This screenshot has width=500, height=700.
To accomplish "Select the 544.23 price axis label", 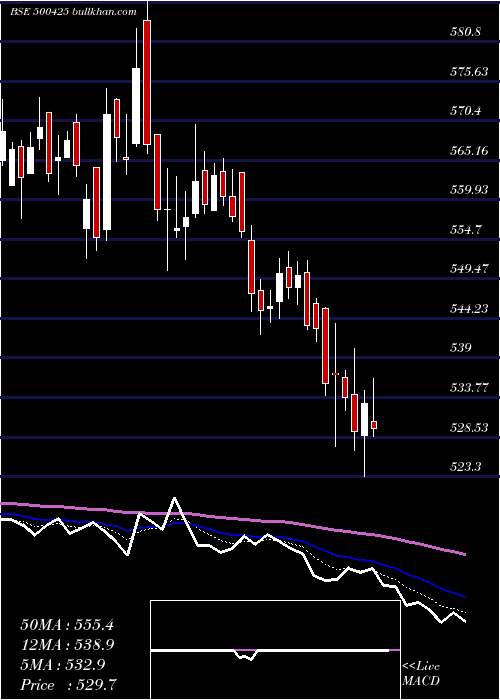I will pos(468,308).
